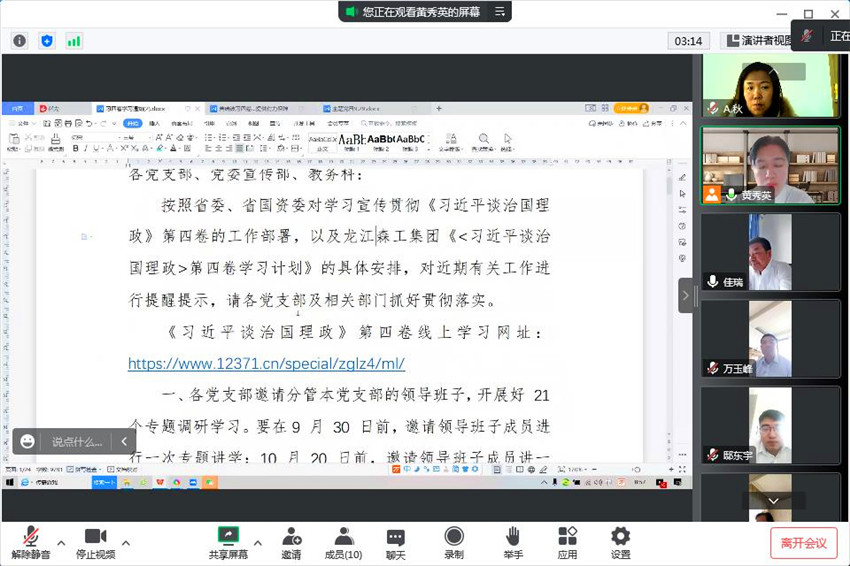The image size is (850, 566).
Task: Toggle italic formatting in WPS
Action: pos(86,148)
